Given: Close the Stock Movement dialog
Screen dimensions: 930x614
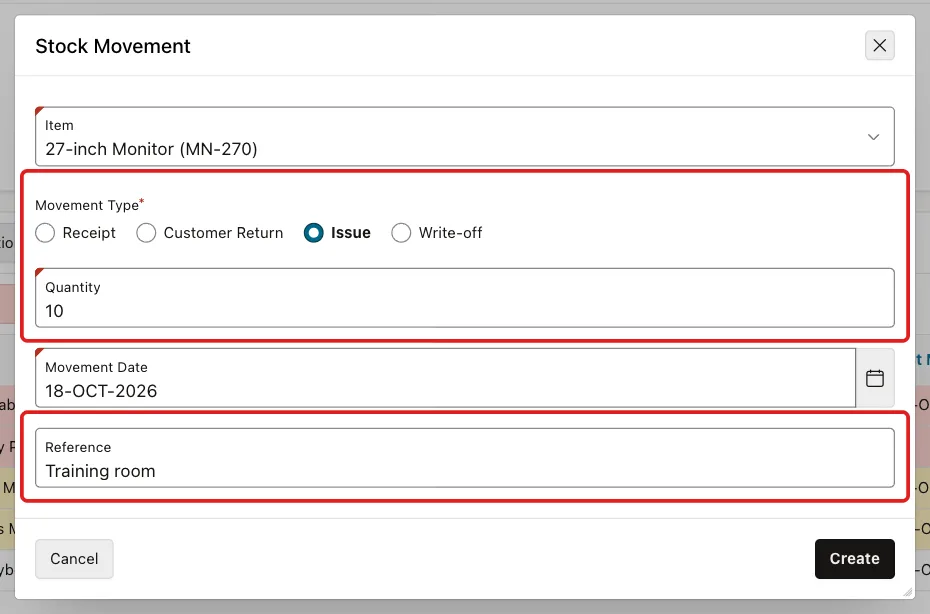Looking at the screenshot, I should coord(880,46).
